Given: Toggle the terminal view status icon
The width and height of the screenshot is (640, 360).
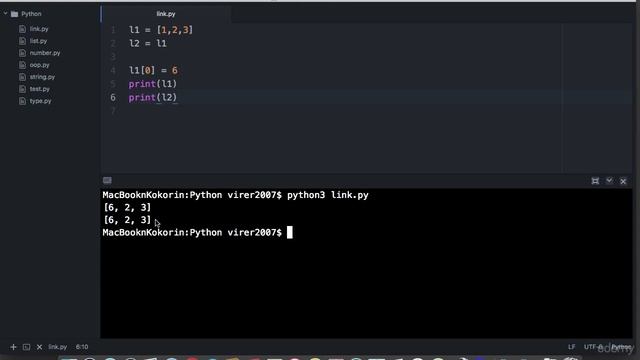Looking at the screenshot, I should click(x=27, y=347).
